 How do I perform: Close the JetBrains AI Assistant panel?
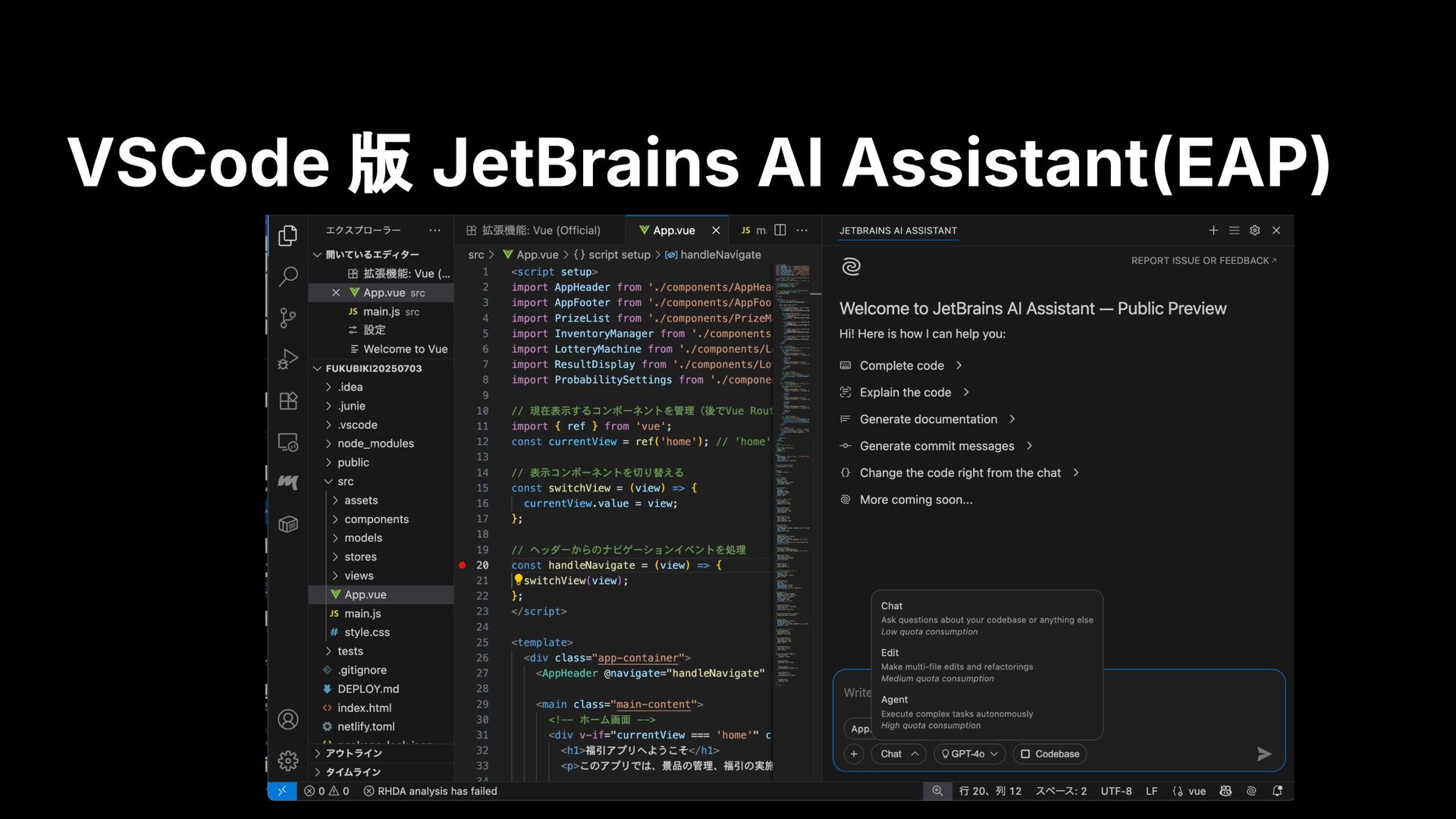pos(1276,231)
